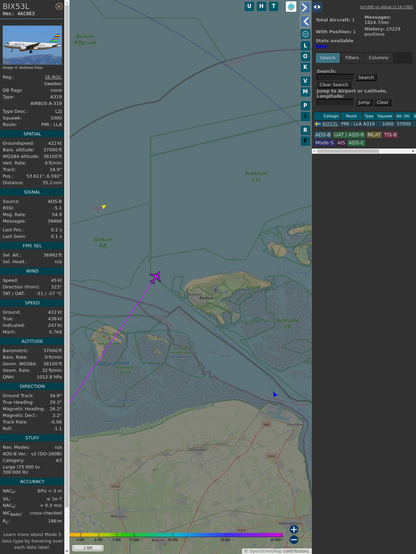This screenshot has height=554, width=416.
Task: Click the right chevron sidebar arrow
Action: pos(305,7)
